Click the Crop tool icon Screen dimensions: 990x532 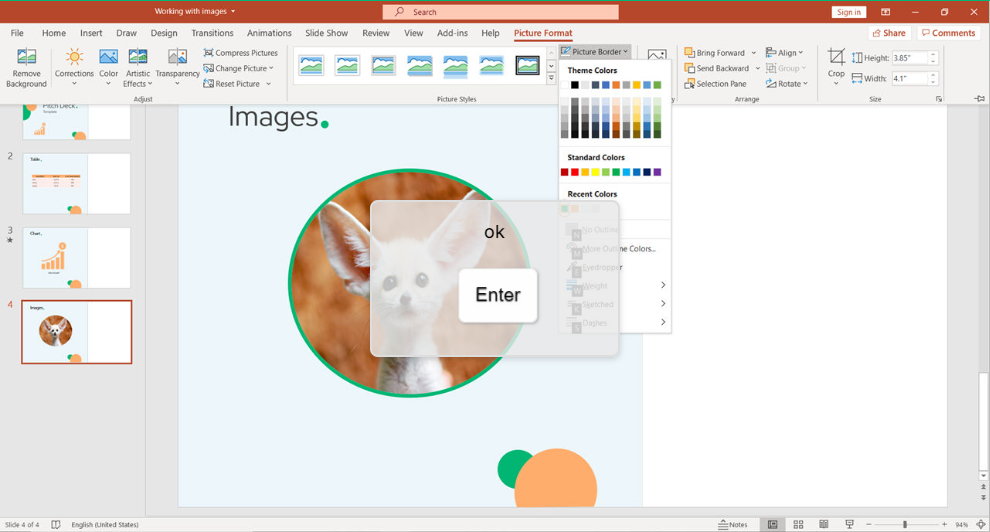pyautogui.click(x=836, y=57)
